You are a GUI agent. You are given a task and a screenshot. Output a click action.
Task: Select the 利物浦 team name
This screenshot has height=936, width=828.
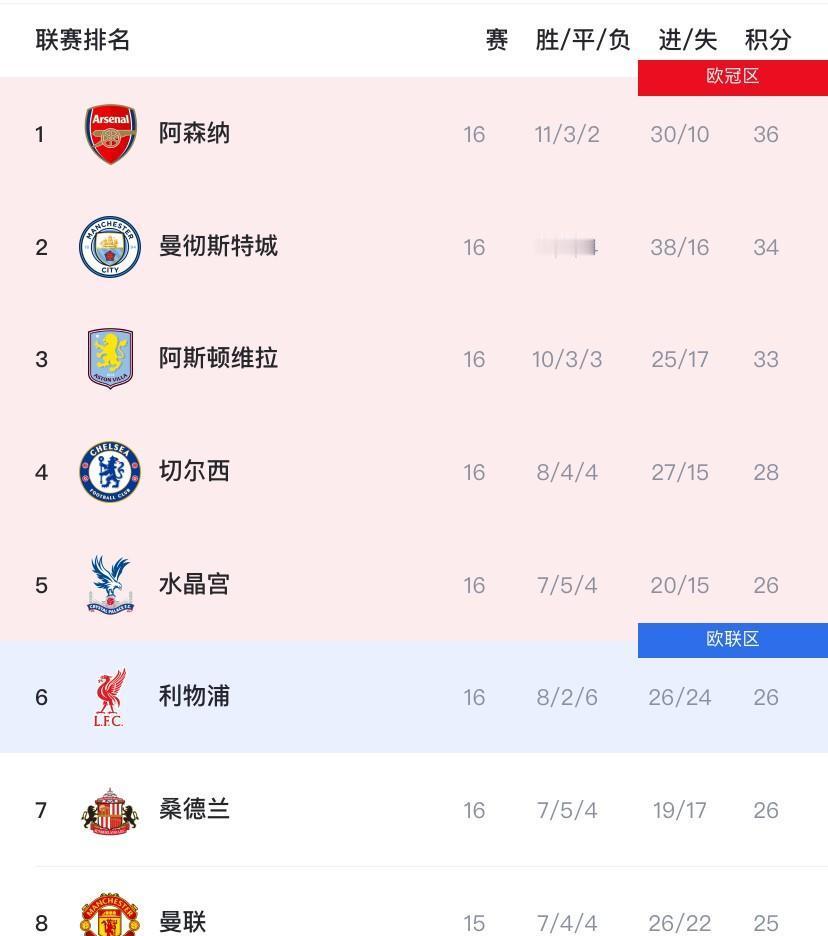pyautogui.click(x=194, y=696)
